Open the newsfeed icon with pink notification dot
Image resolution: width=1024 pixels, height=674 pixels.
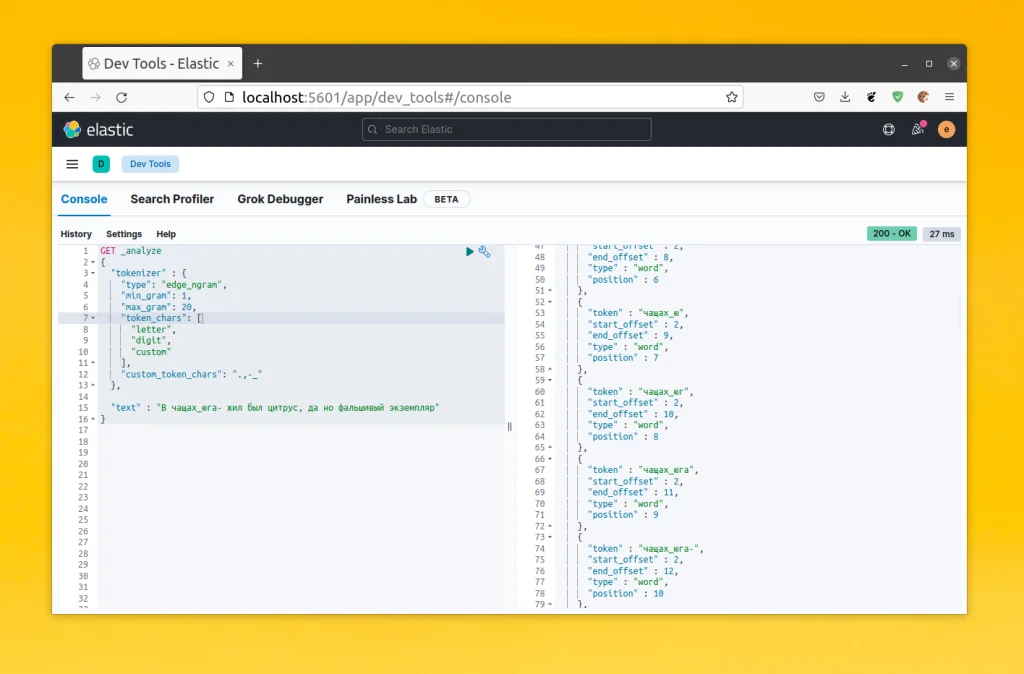[917, 129]
